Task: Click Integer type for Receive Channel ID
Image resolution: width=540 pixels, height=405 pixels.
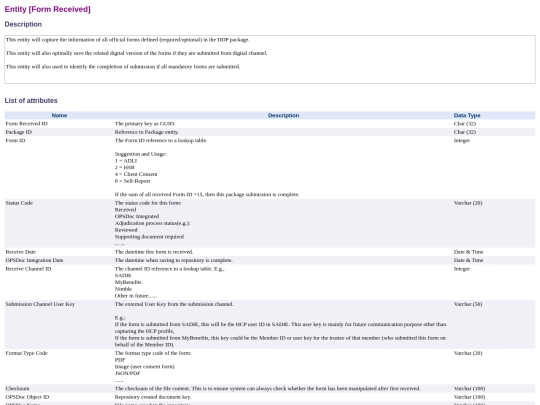Action: [x=462, y=269]
